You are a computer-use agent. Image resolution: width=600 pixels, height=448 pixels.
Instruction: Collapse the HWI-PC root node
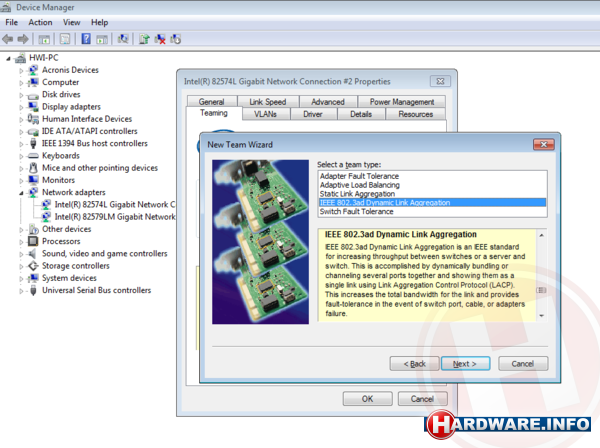point(8,59)
